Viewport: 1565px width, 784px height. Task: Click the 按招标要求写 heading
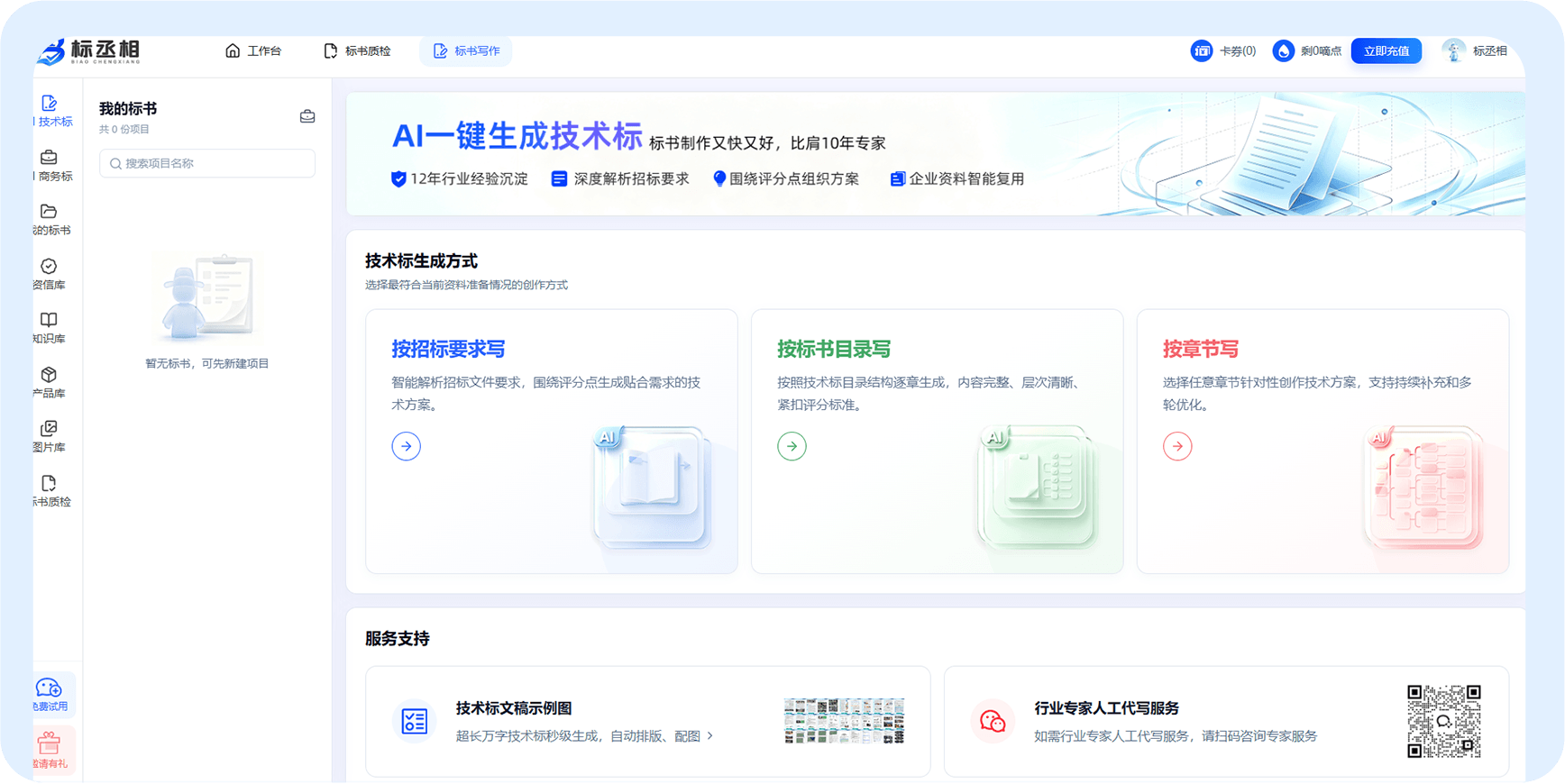pos(448,349)
